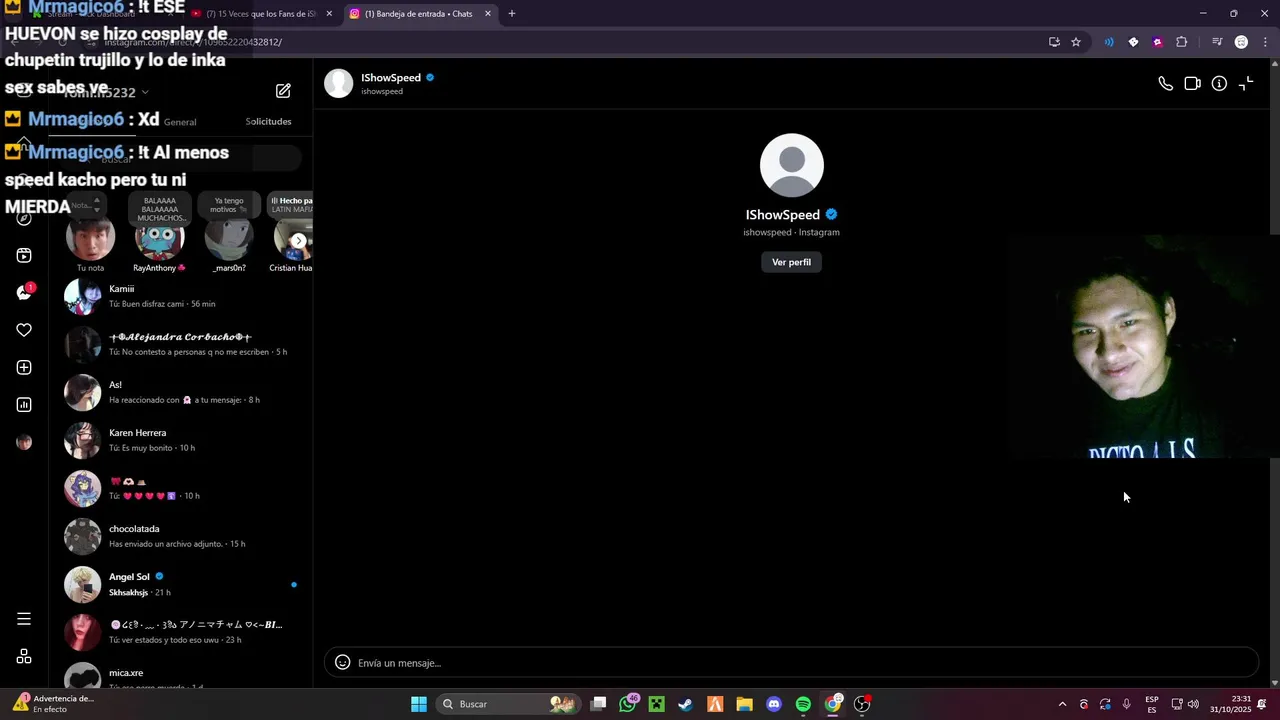
Task: Open the clock showing 23:31
Action: point(1231,704)
